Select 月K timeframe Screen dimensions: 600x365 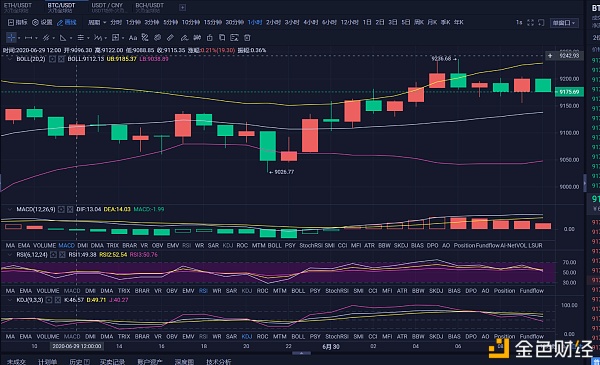pos(432,23)
